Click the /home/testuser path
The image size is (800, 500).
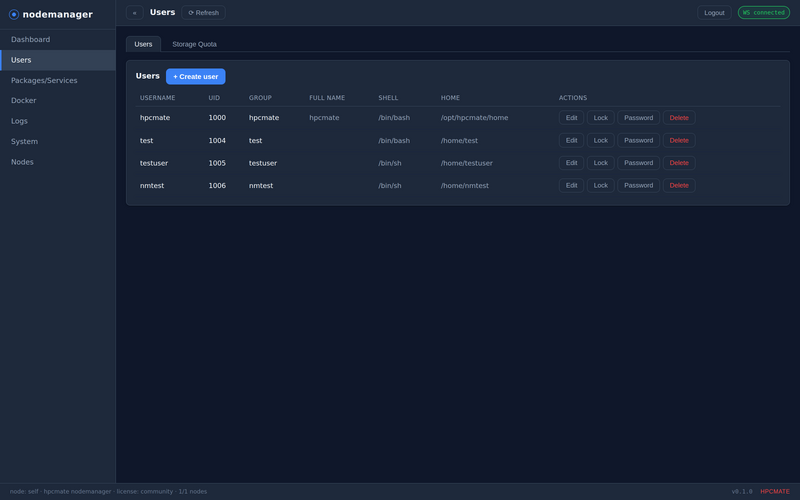click(467, 163)
